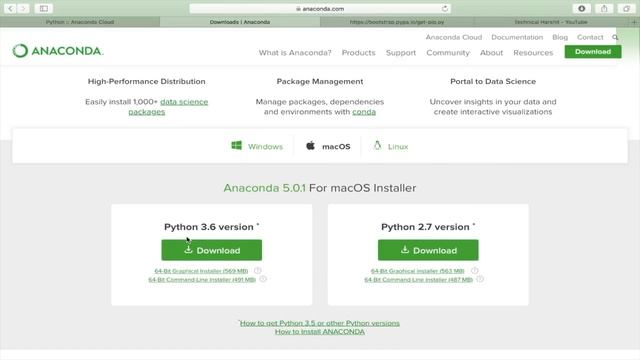The height and width of the screenshot is (360, 640).
Task: Open How to Install ANACONDA link
Action: pos(320,331)
